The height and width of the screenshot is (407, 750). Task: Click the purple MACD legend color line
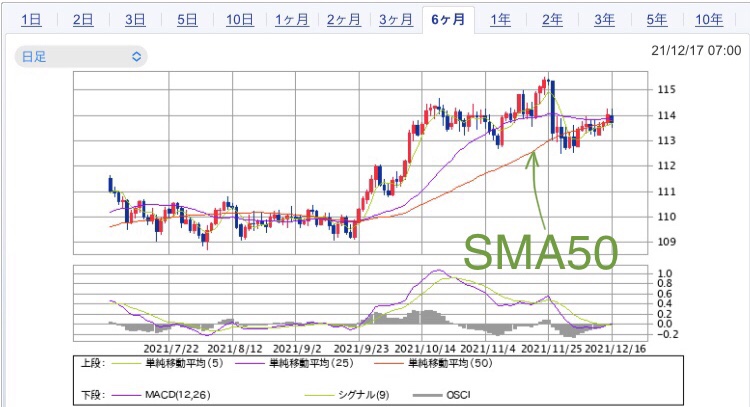127,396
